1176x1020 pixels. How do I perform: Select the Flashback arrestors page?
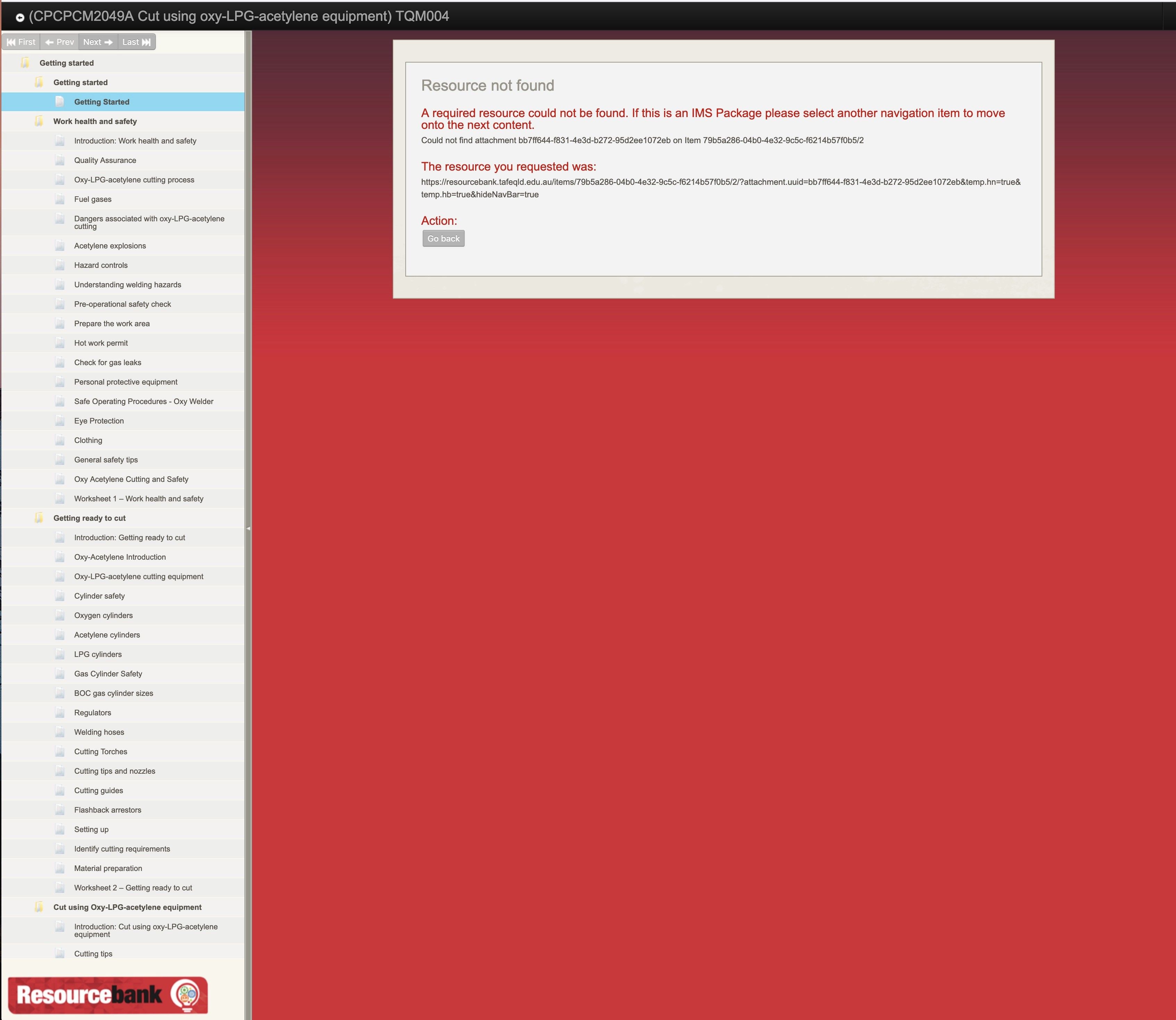108,809
